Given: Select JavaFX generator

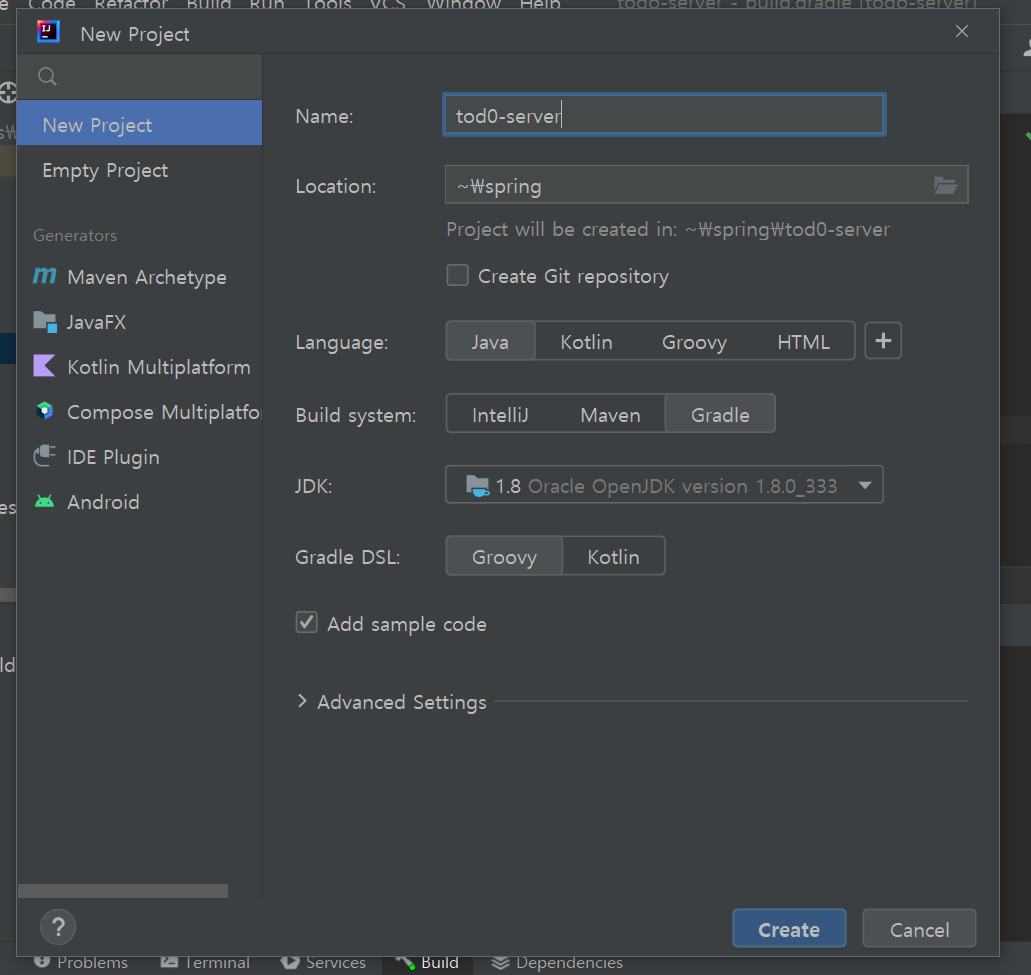Looking at the screenshot, I should point(139,321).
